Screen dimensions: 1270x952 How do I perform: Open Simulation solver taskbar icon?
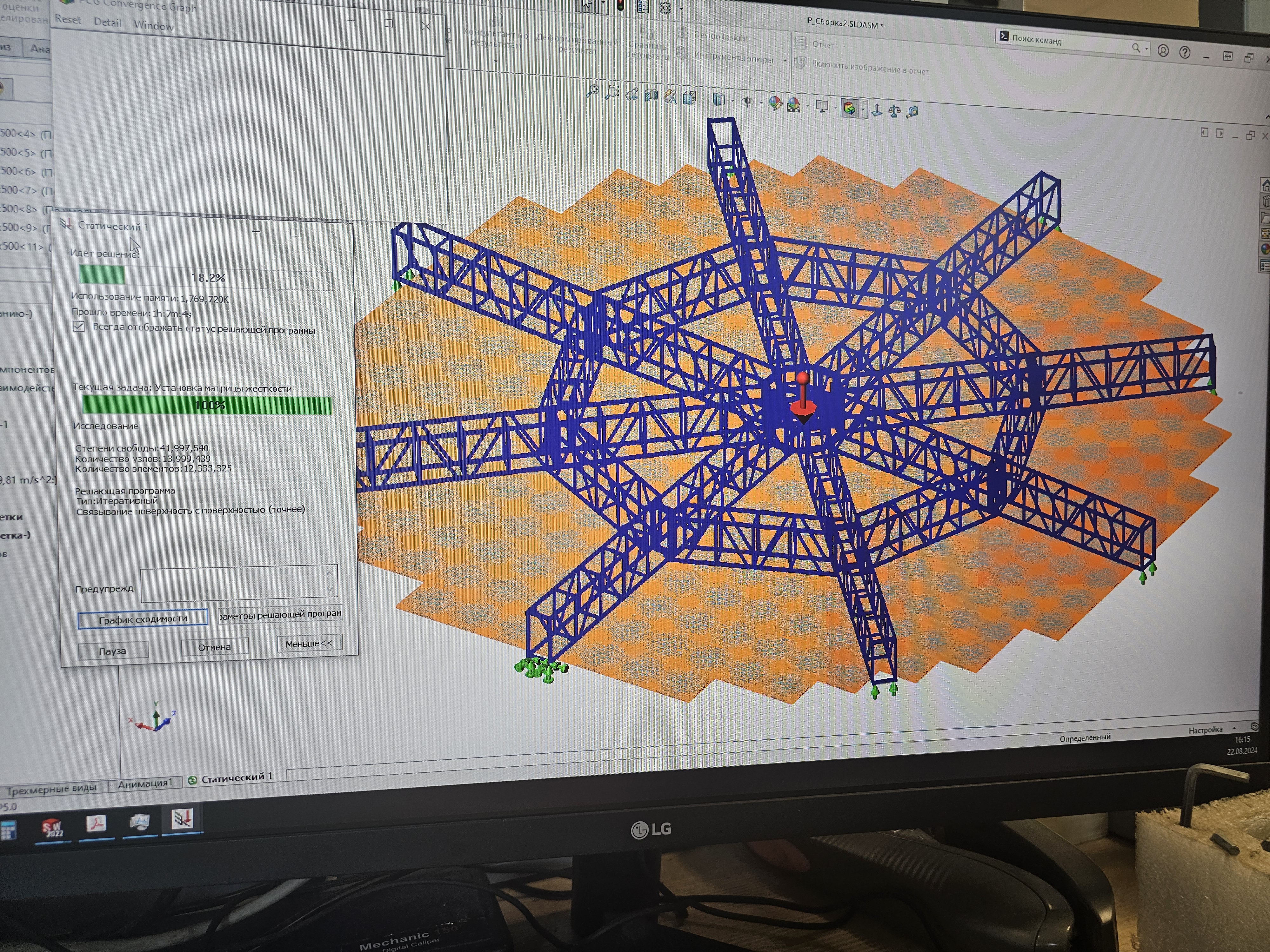click(183, 819)
